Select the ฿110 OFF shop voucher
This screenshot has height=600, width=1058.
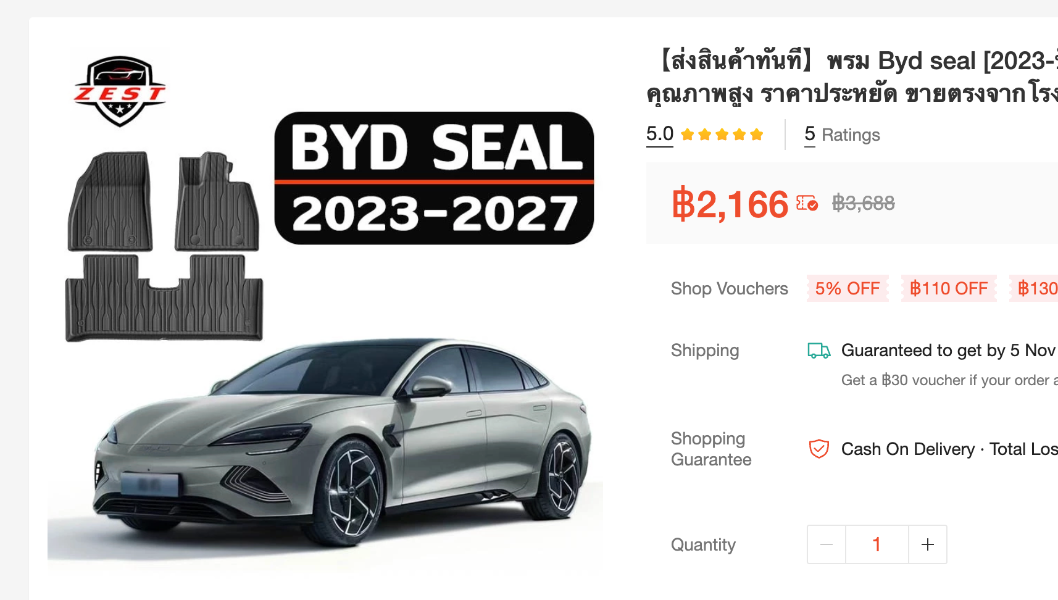(x=949, y=289)
